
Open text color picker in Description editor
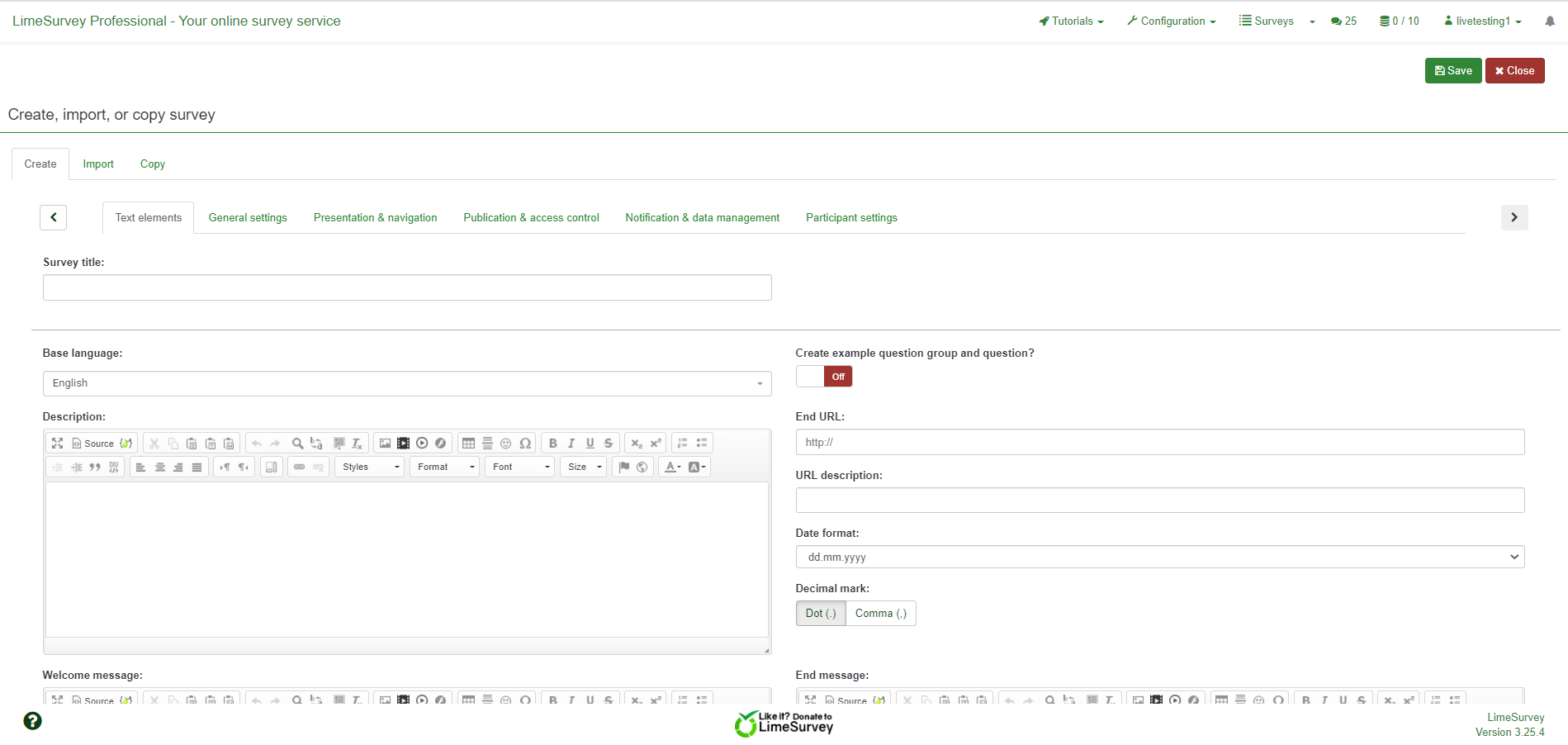pos(673,467)
